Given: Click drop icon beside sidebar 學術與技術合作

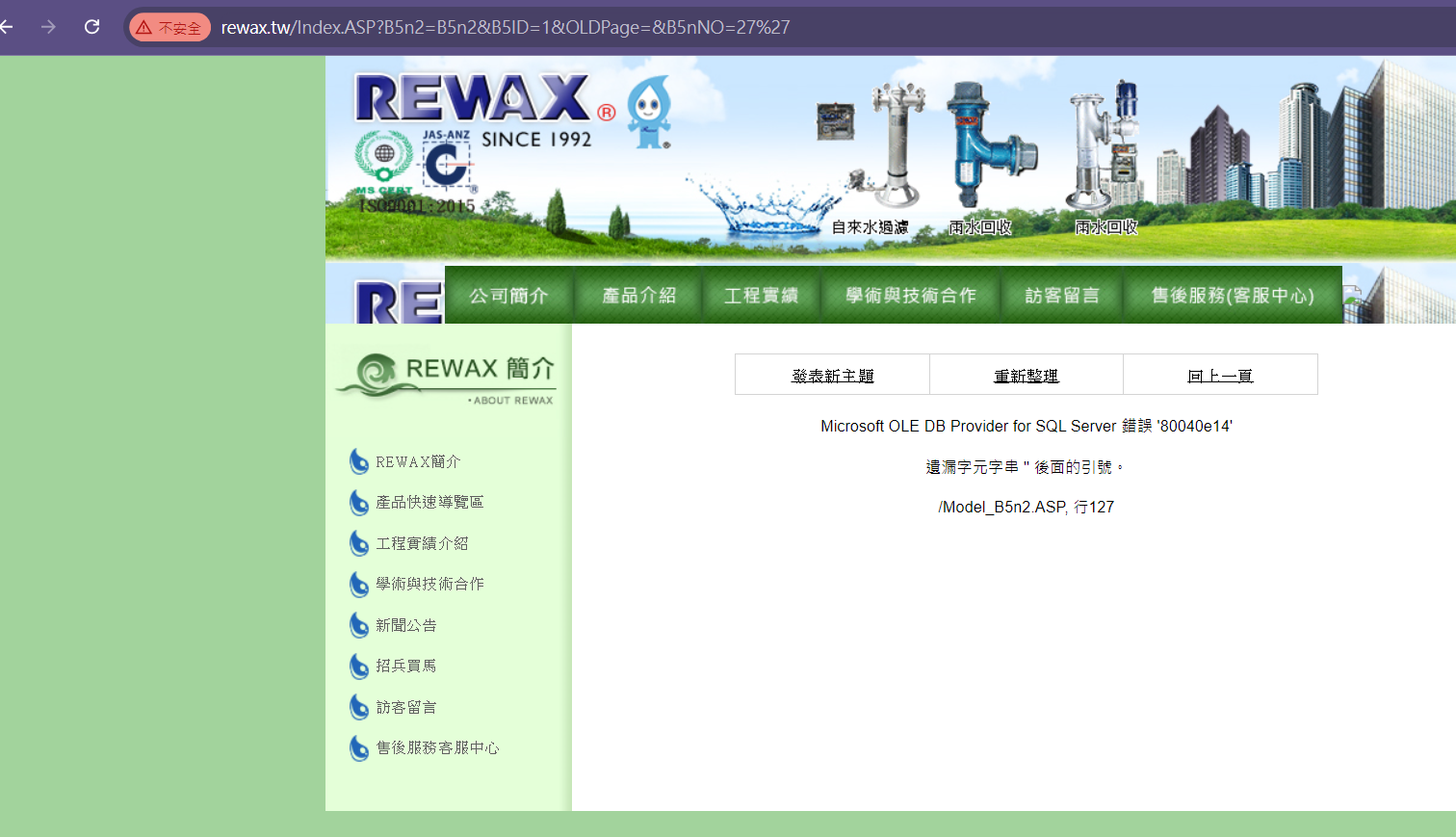Looking at the screenshot, I should click(359, 585).
